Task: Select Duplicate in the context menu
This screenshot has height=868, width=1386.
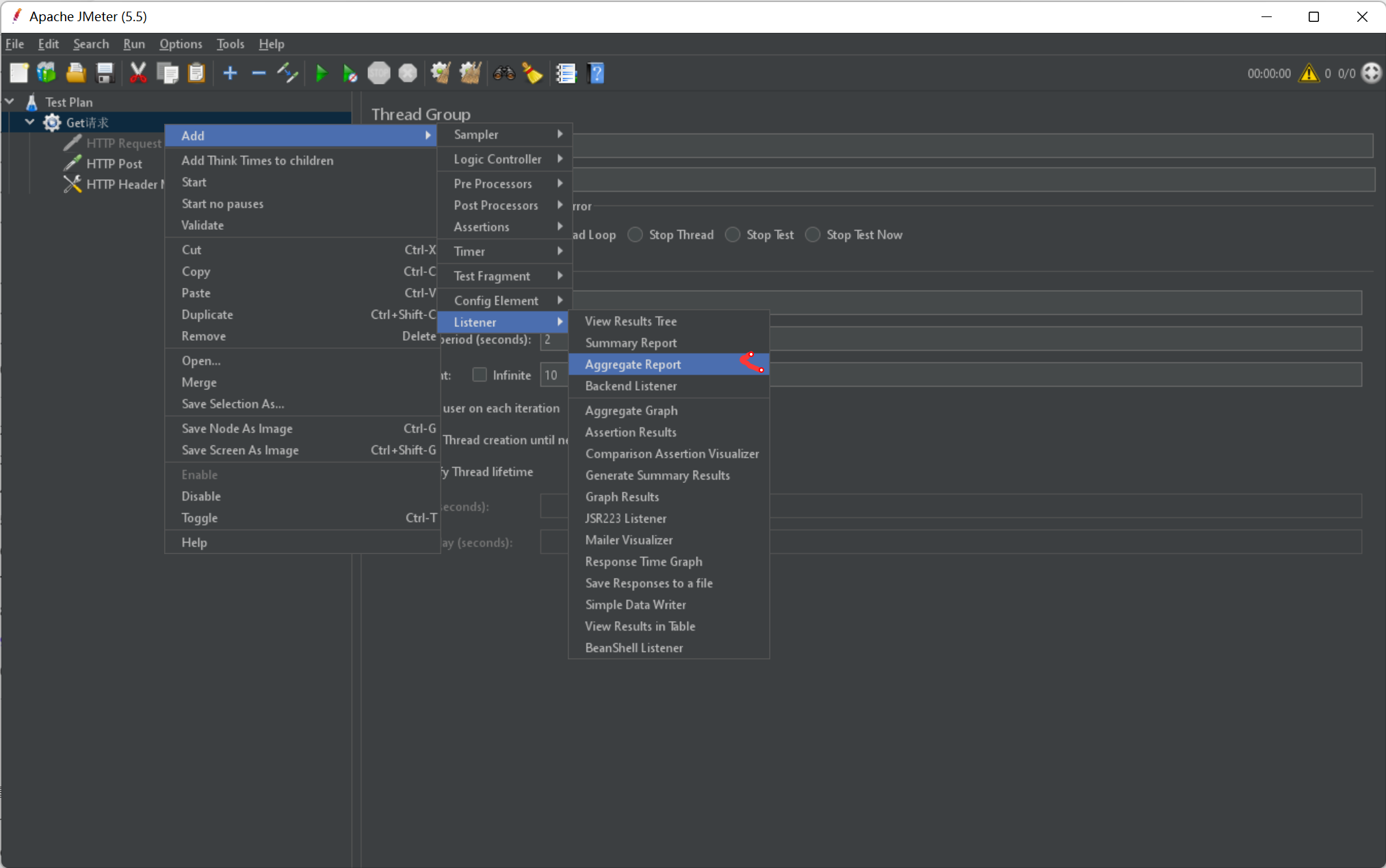Action: (x=302, y=315)
